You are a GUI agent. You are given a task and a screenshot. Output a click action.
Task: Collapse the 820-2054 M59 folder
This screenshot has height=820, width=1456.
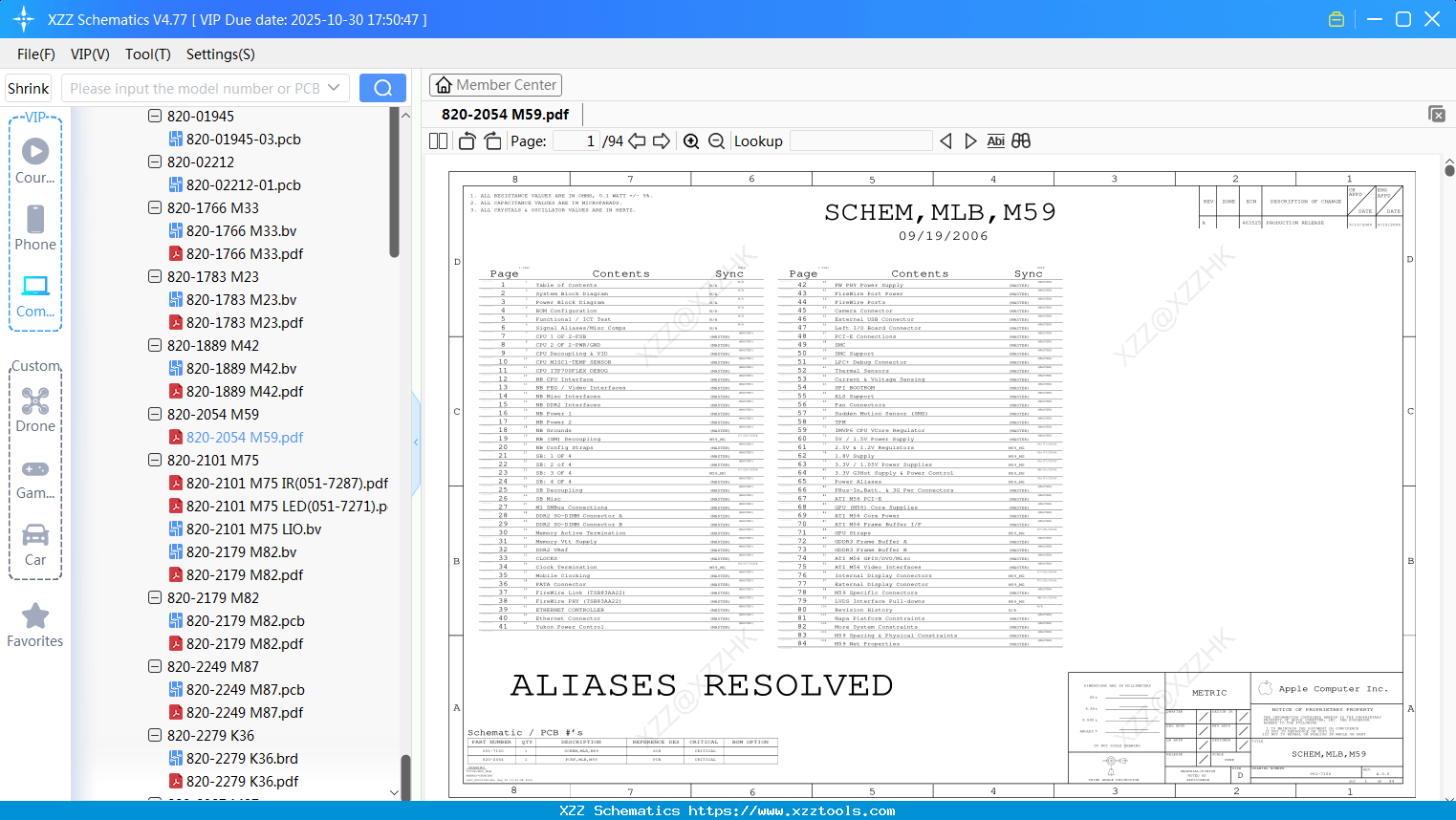tap(155, 414)
